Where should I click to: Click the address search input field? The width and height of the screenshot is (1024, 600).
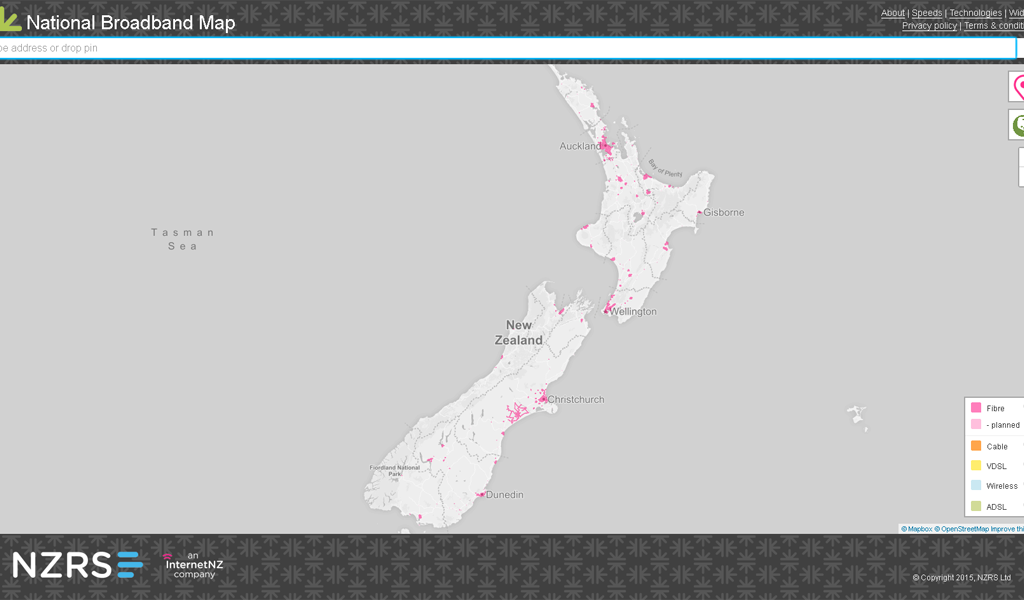pos(400,47)
